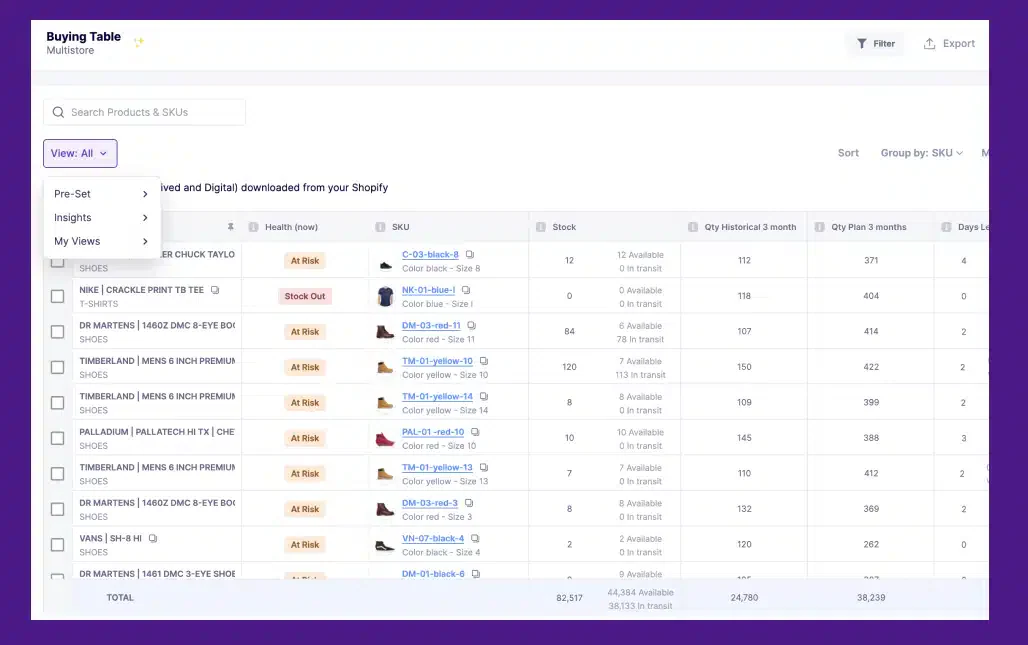Copy SKU TM-01-yellow-14 using its copy icon
1028x645 pixels.
tap(484, 396)
